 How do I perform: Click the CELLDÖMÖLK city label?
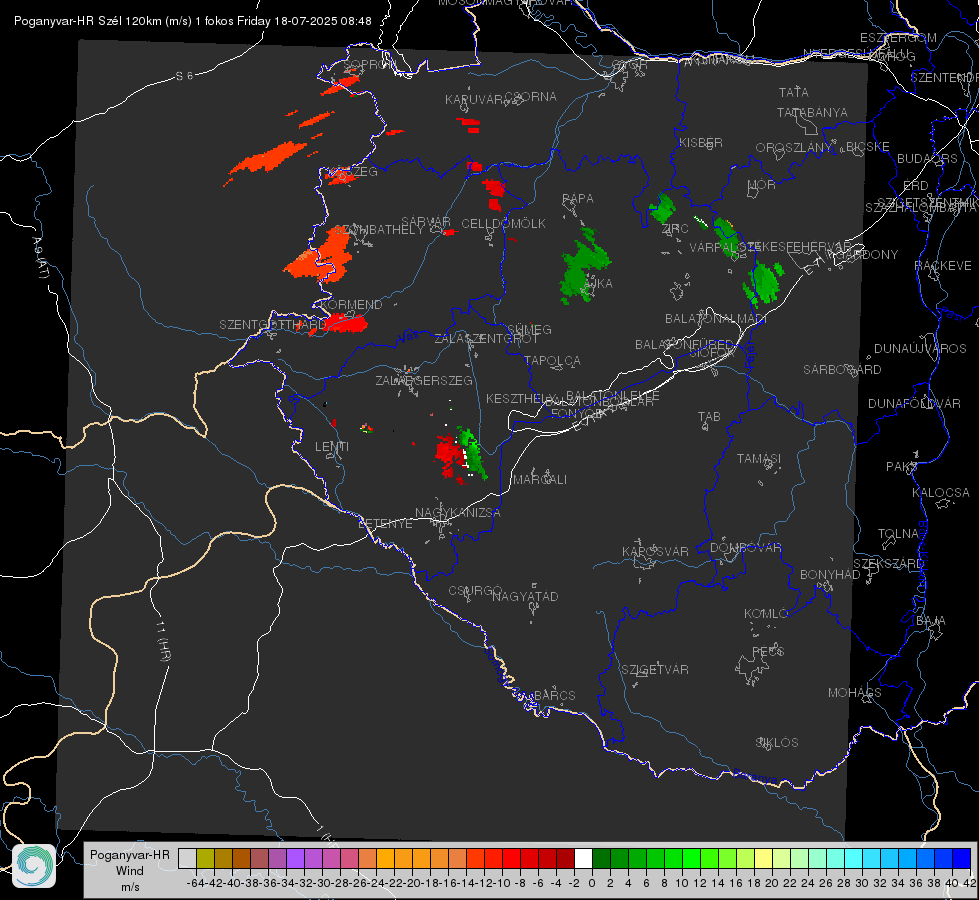[x=503, y=224]
